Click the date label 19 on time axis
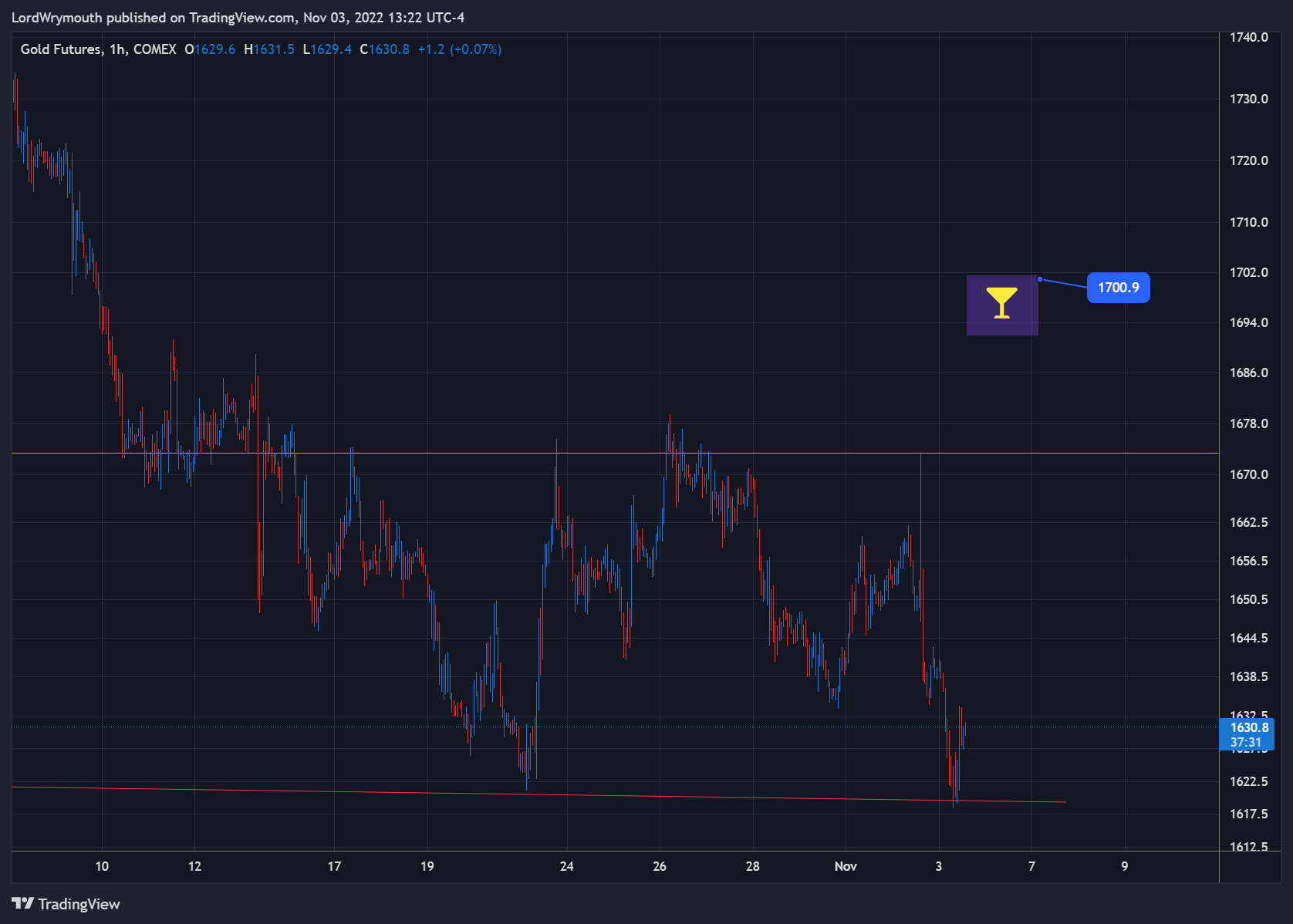This screenshot has width=1293, height=924. pyautogui.click(x=427, y=866)
